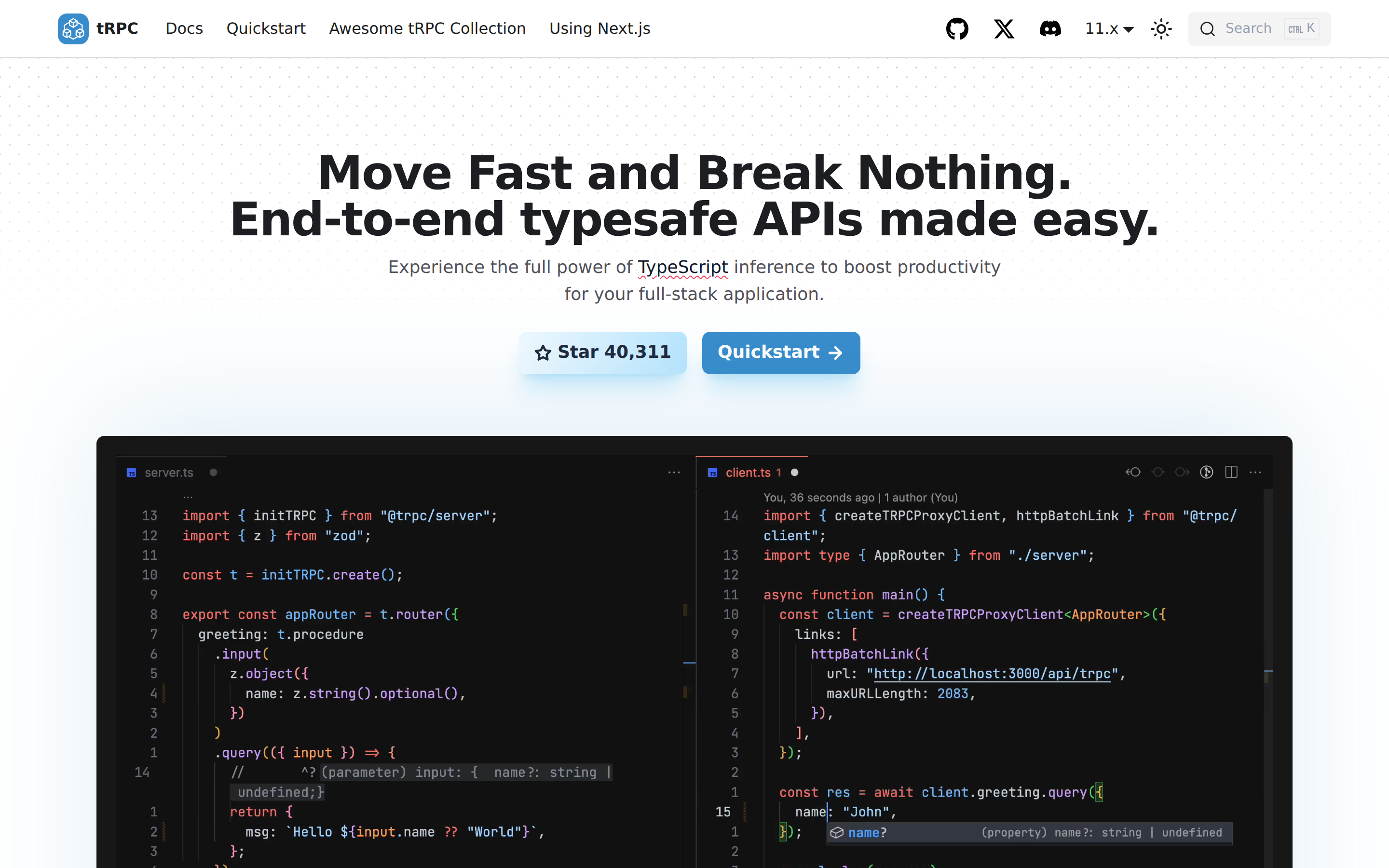This screenshot has height=868, width=1389.
Task: Click the star outline icon on Star button
Action: pos(543,353)
